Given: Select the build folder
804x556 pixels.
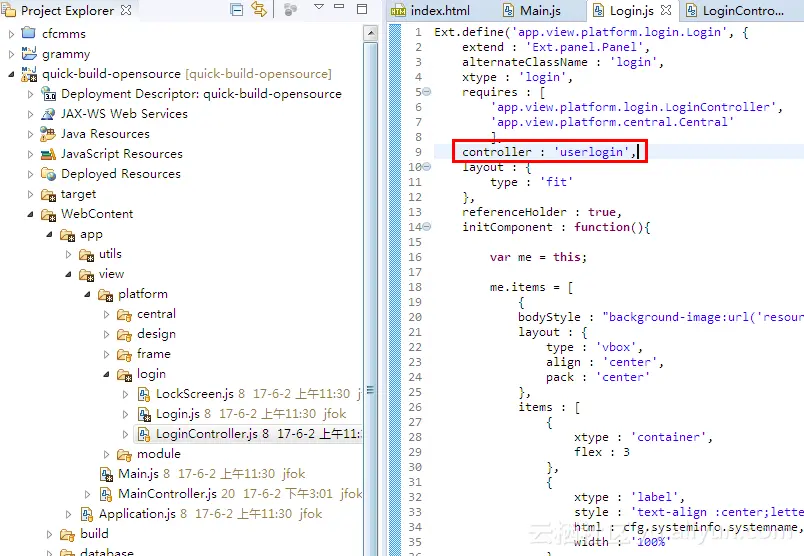Looking at the screenshot, I should click(x=94, y=534).
